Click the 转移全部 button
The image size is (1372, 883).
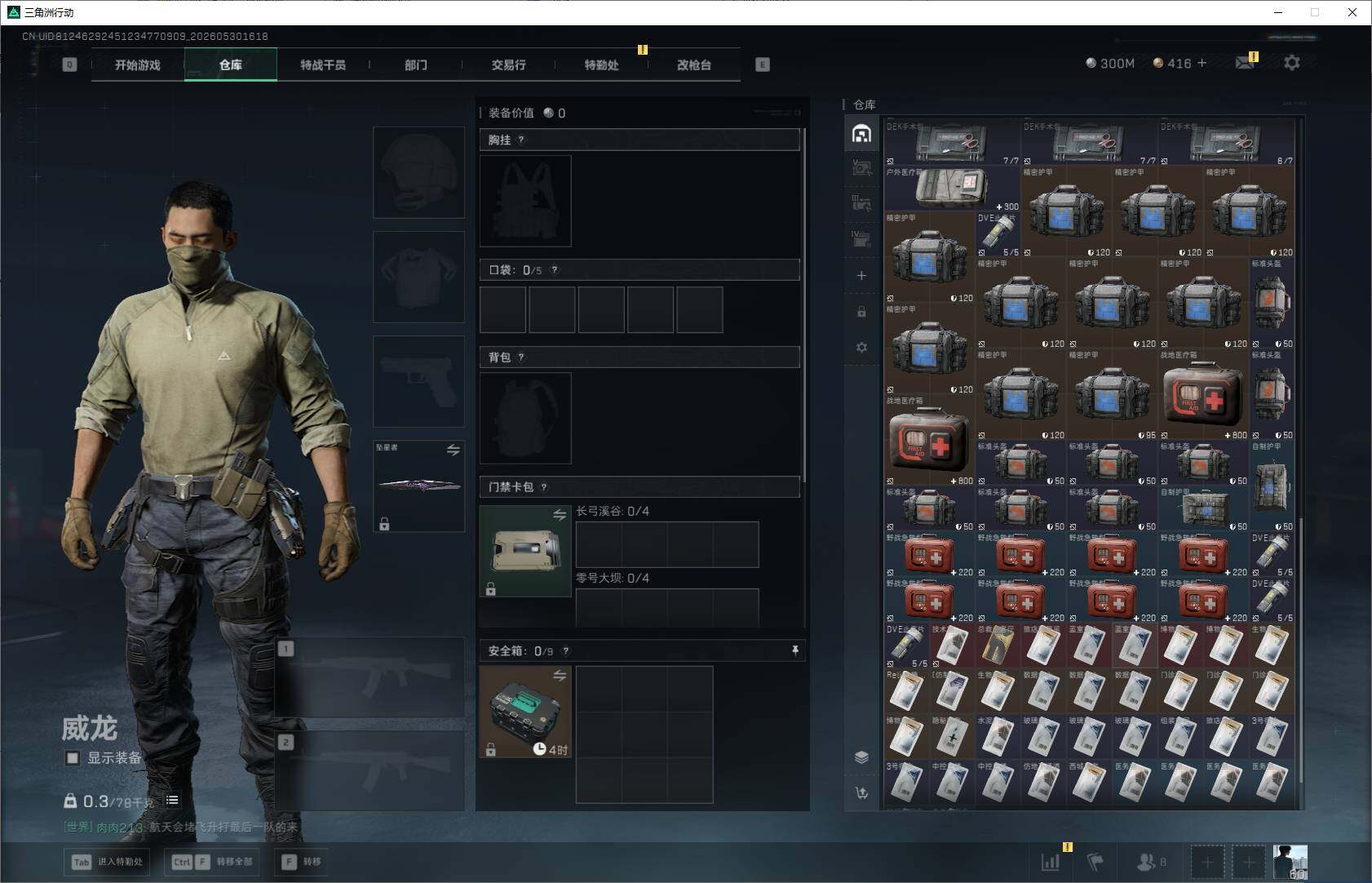coord(213,861)
